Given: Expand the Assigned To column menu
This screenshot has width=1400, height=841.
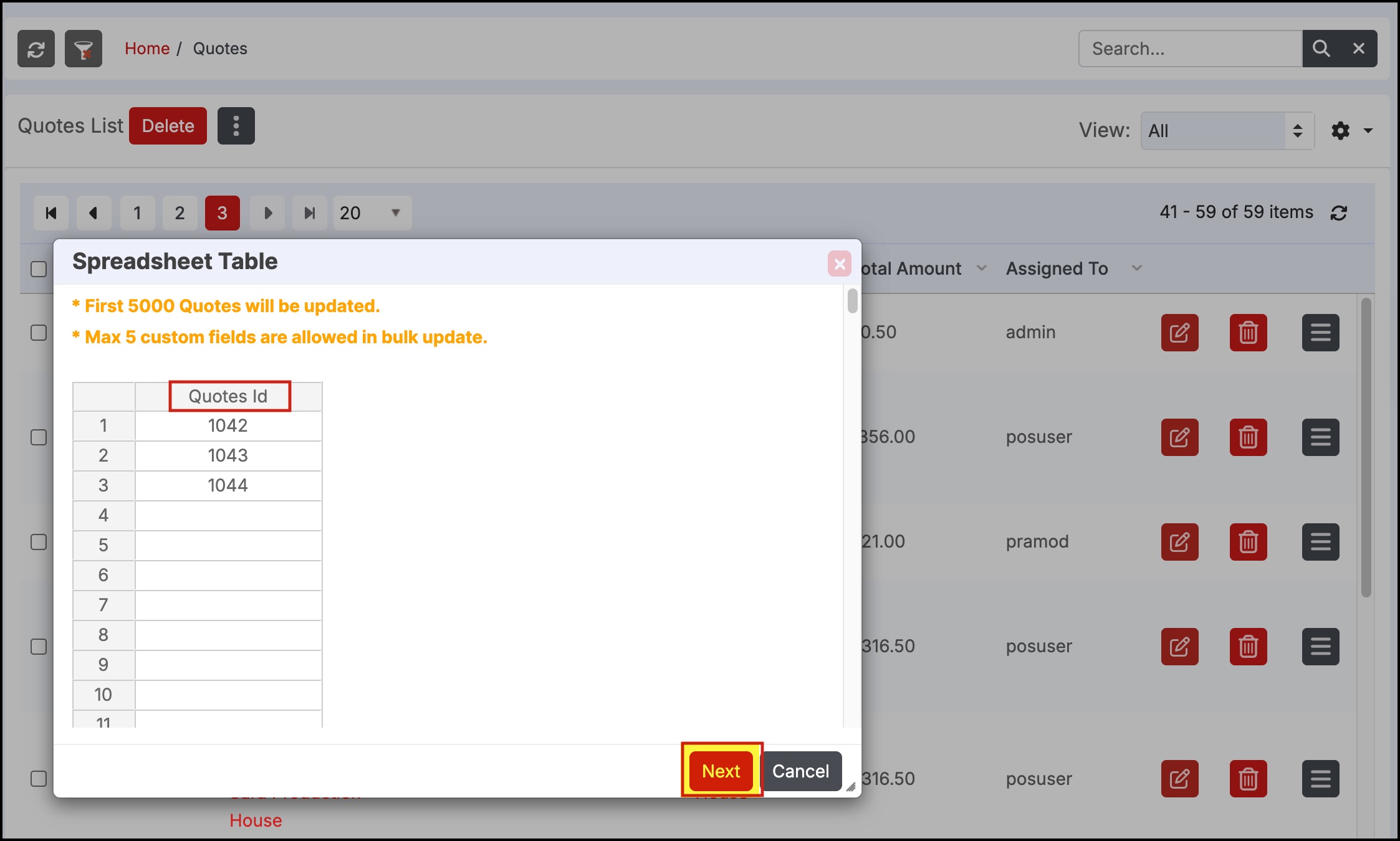Looking at the screenshot, I should pyautogui.click(x=1136, y=268).
